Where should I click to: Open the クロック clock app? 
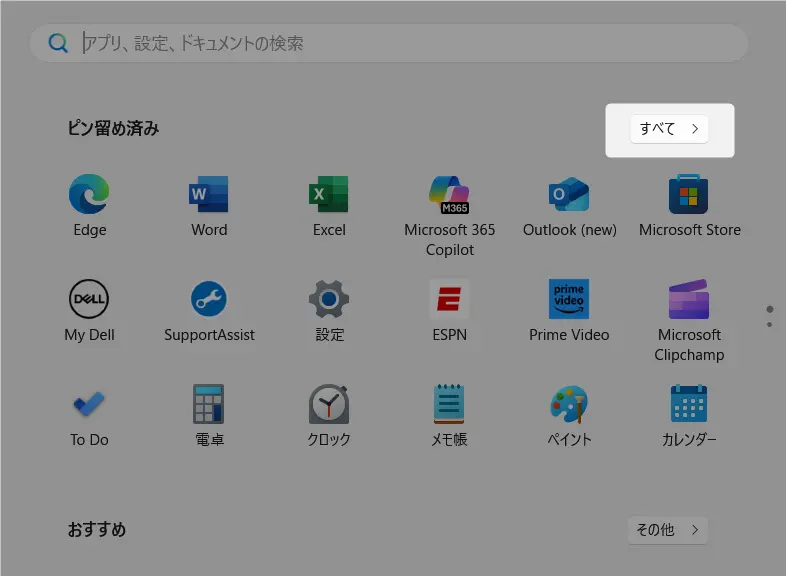pyautogui.click(x=329, y=416)
